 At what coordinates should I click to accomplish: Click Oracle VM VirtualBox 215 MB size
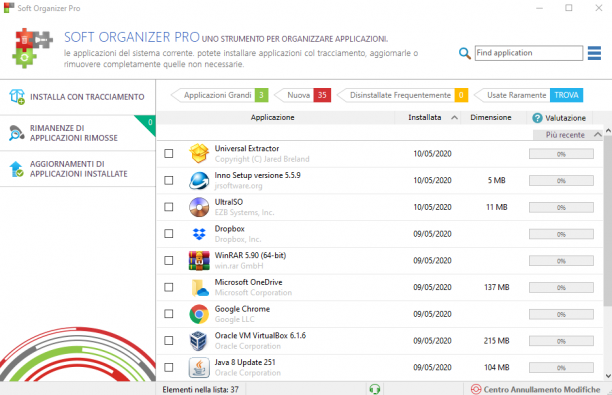(496, 341)
